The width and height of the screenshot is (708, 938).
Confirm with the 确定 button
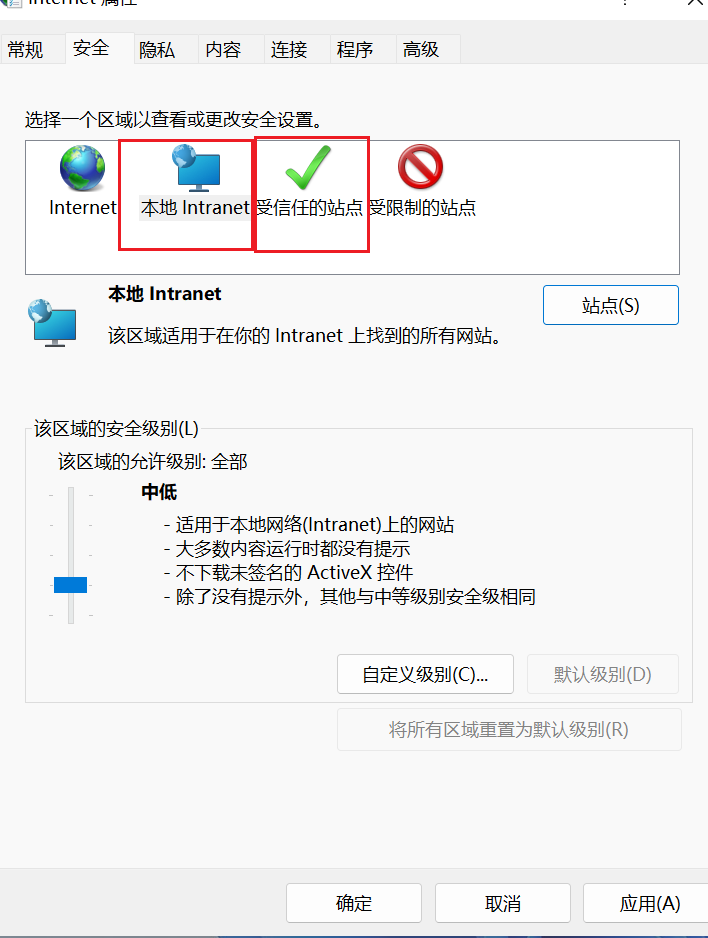tap(354, 903)
